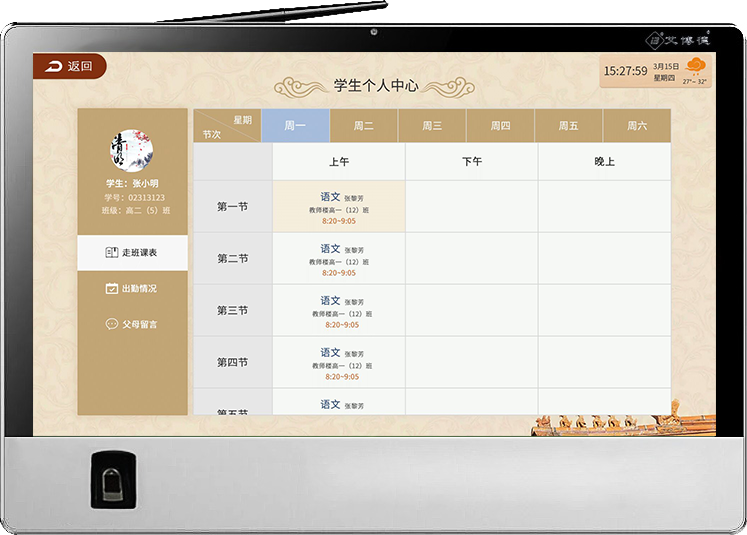Select the 周四 tab
The image size is (747, 535).
click(x=500, y=126)
